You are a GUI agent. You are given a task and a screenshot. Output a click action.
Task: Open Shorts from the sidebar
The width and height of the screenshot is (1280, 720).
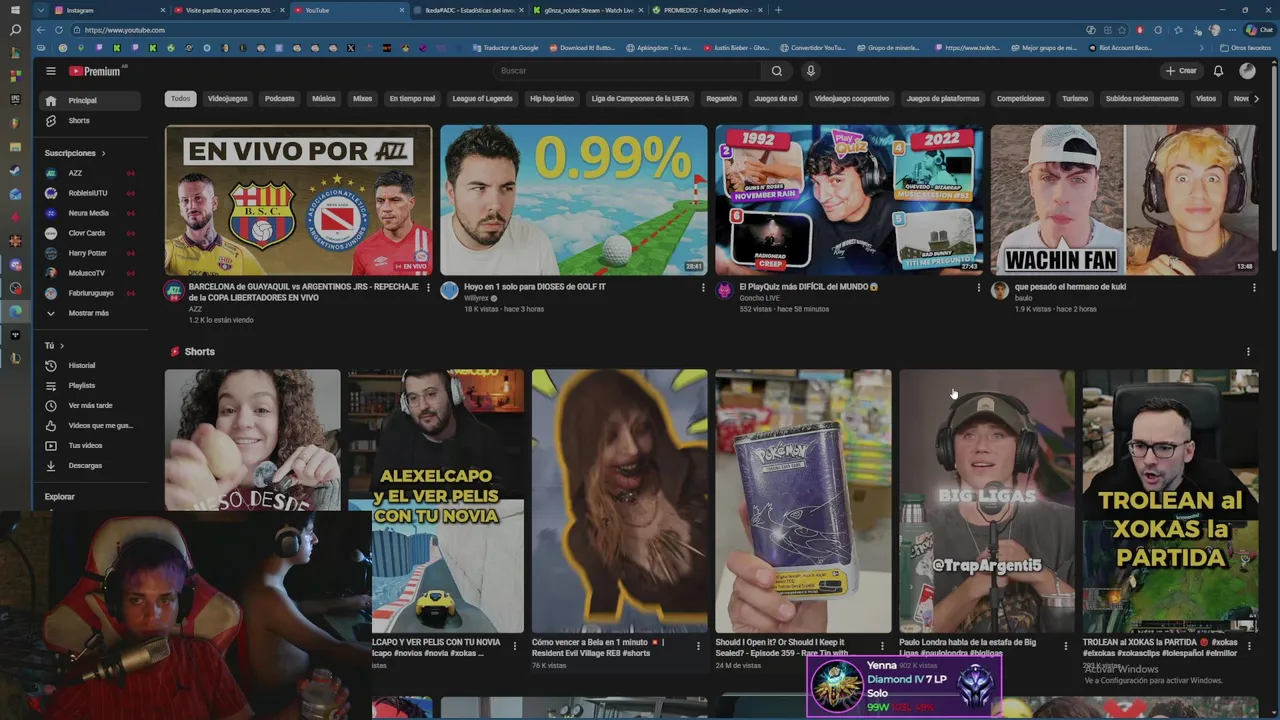[x=89, y=120]
